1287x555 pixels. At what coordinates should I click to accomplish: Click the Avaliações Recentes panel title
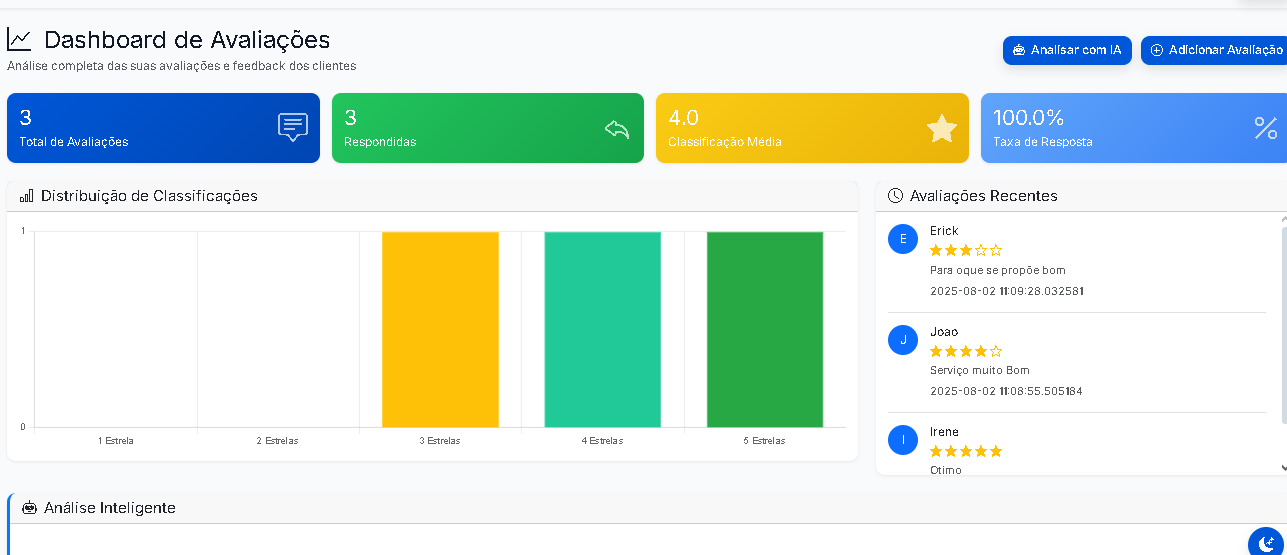pyautogui.click(x=984, y=196)
